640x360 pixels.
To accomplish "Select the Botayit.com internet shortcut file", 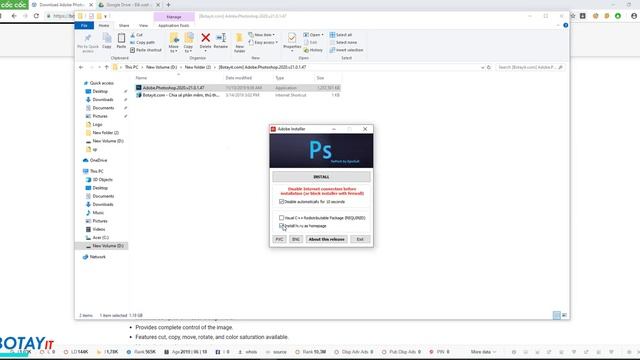I will pyautogui.click(x=238, y=95).
